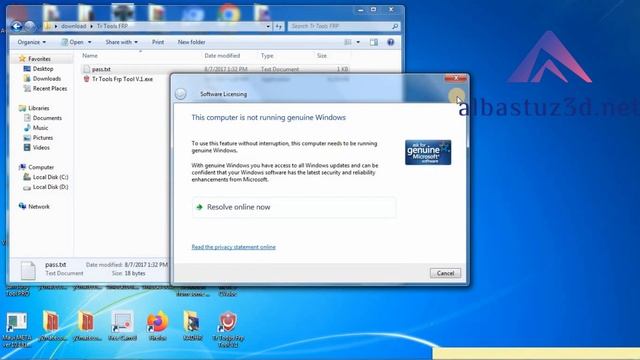Screen dimensions: 640x360
Task: Click the Tr Tools Frp Tool desktop shortcut
Action: tap(228, 329)
